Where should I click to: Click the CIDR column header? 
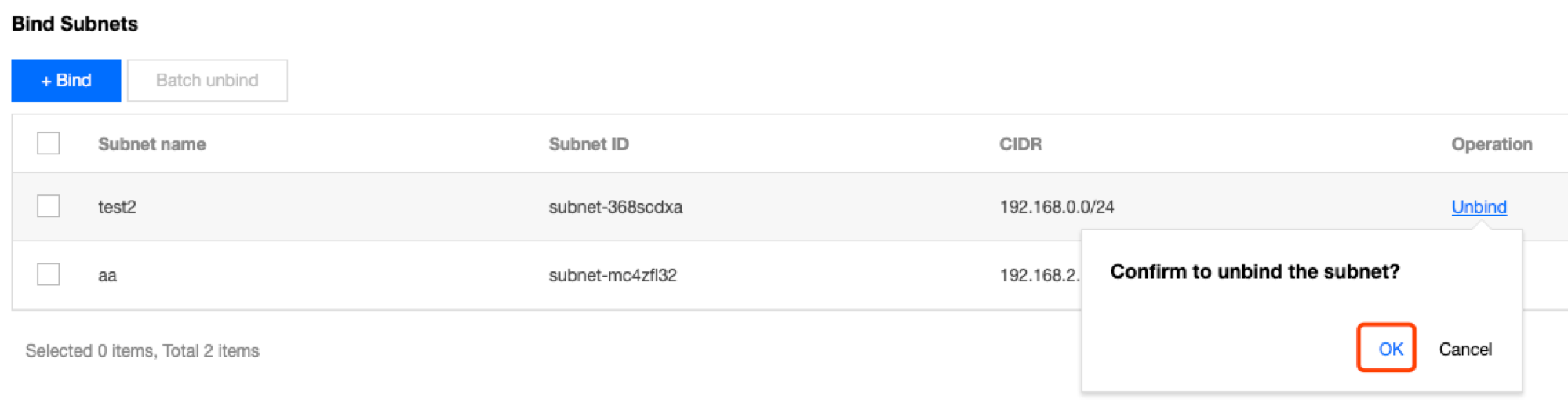click(1020, 144)
